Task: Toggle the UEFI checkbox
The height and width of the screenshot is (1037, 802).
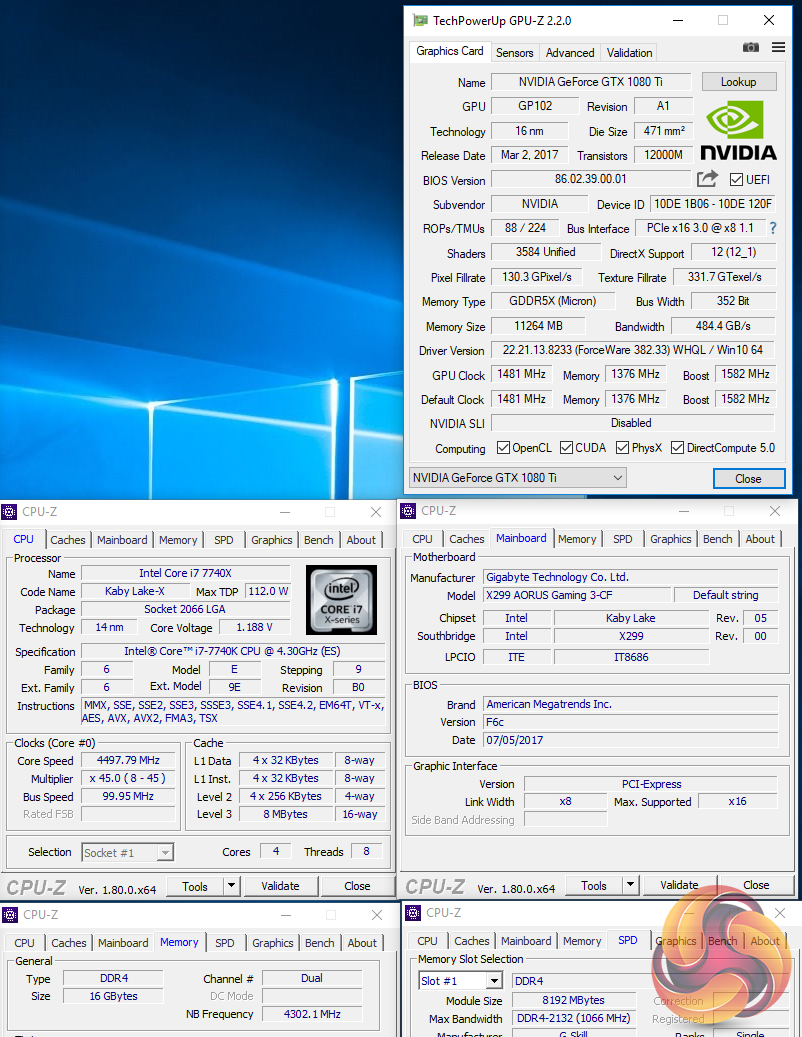Action: 737,180
